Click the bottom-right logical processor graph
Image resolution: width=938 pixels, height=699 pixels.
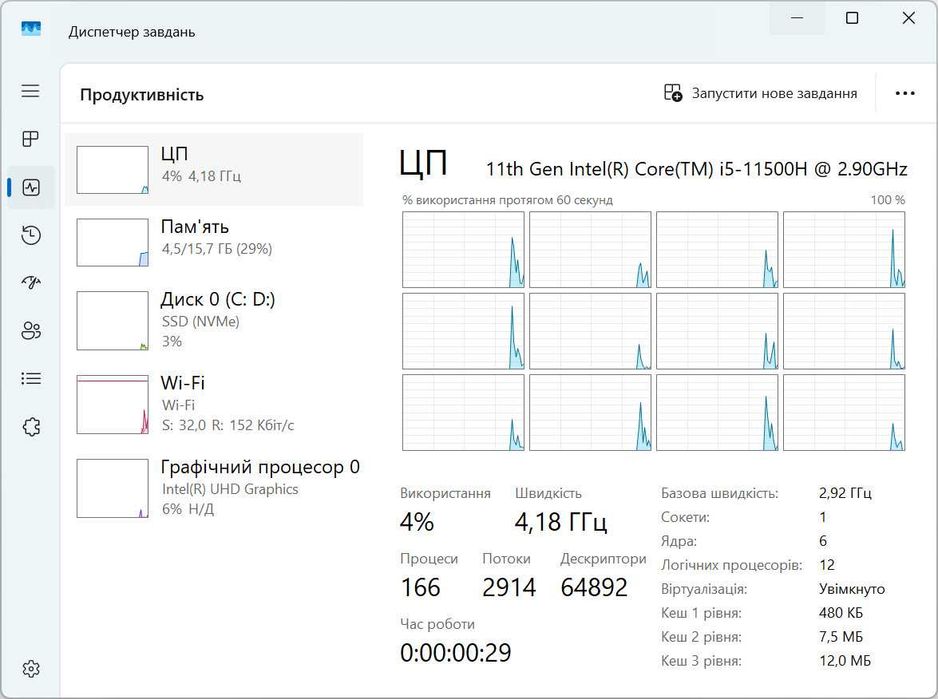click(844, 412)
